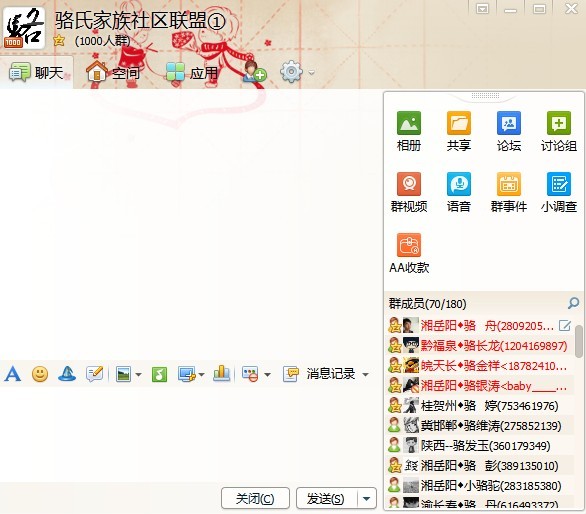The width and height of the screenshot is (586, 514).
Task: Click the star rating icon beside 1000人群
Action: point(59,40)
